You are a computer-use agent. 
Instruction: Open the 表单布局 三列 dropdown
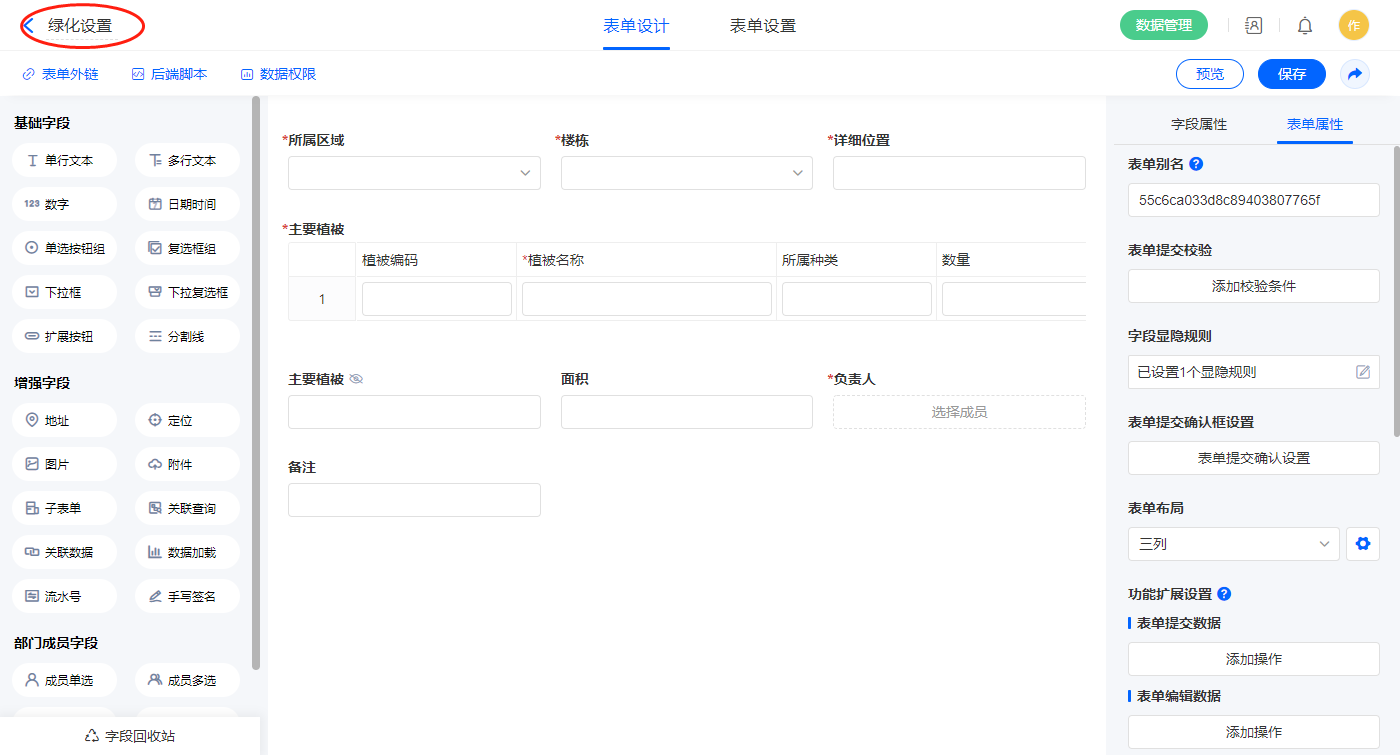coord(1233,544)
